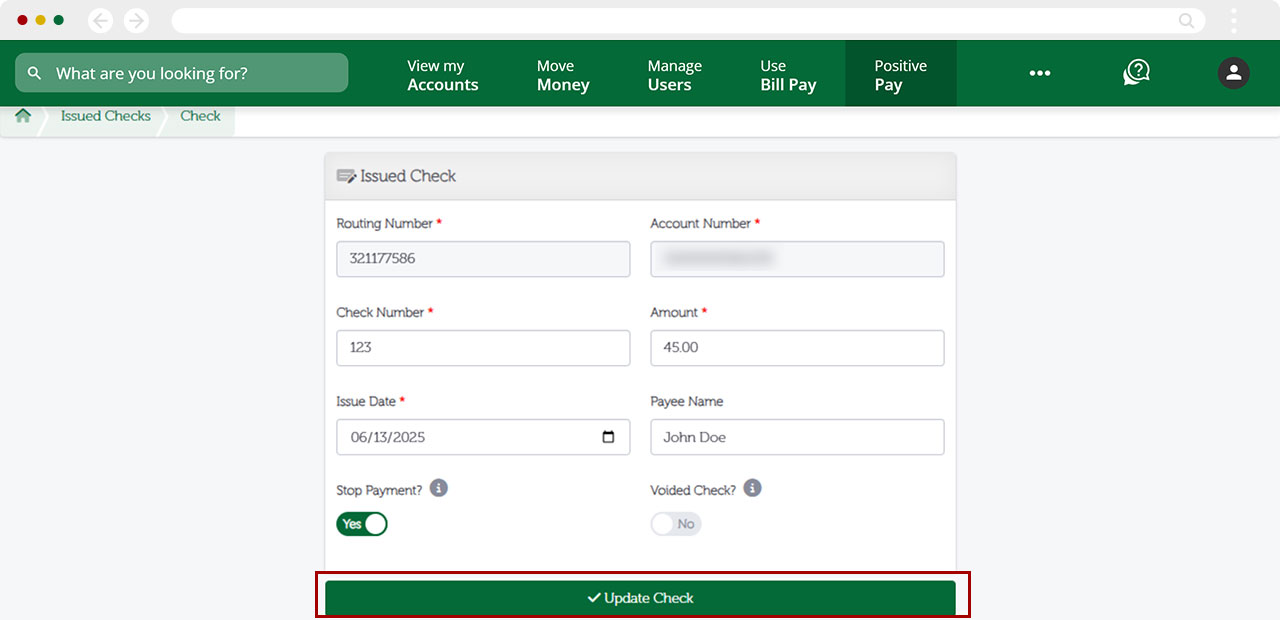Screen dimensions: 1280x620
Task: Click the red browser window dot
Action: point(22,20)
